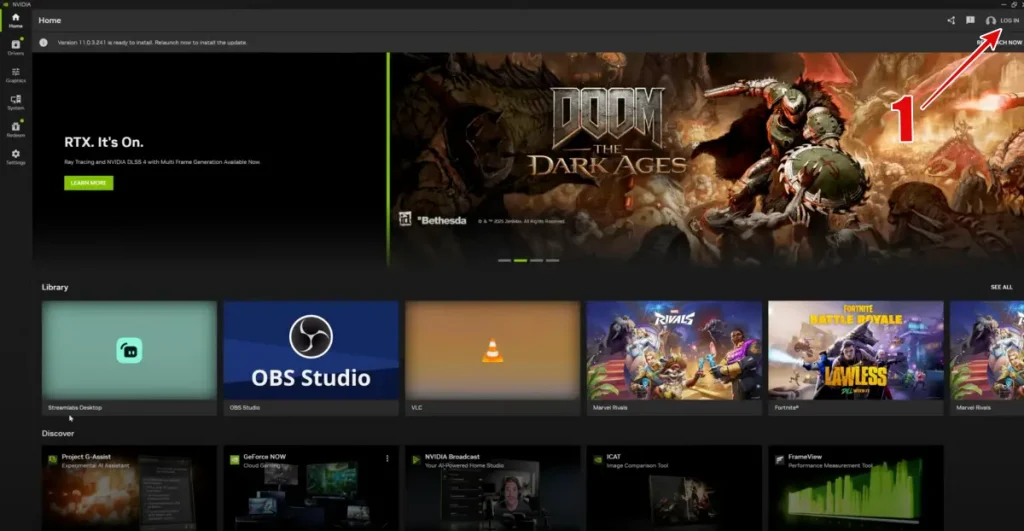Open the NVIDIA Broadcast discover card

[492, 488]
